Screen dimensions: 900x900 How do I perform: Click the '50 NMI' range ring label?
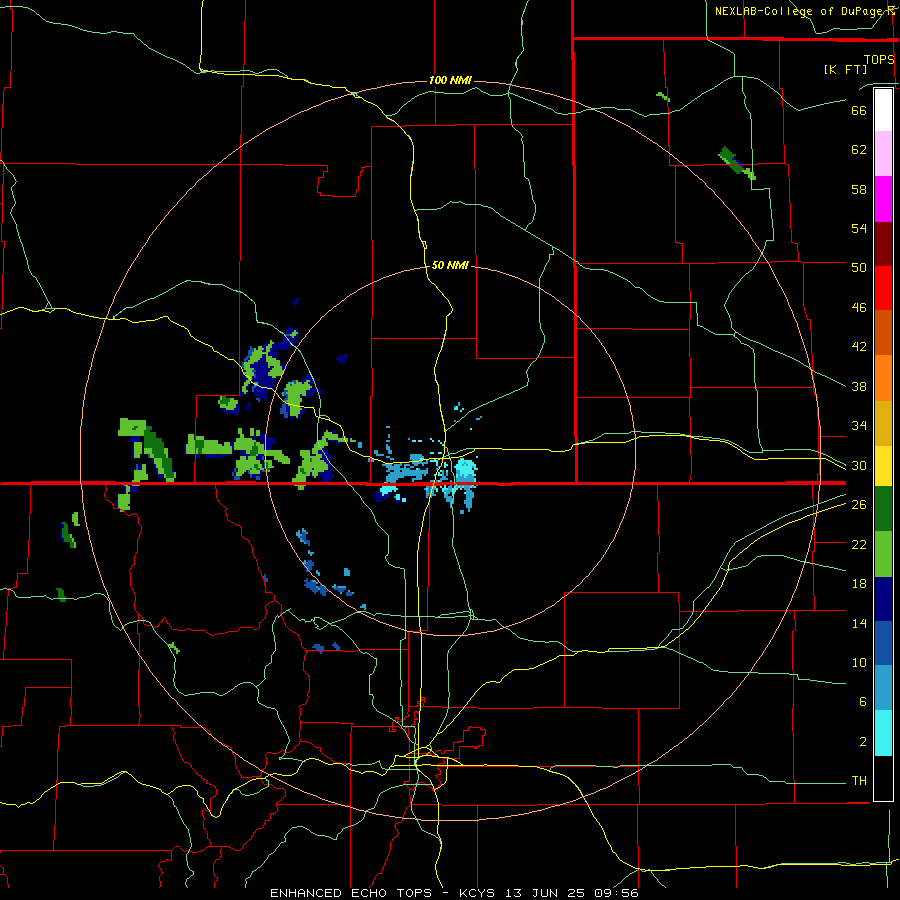point(450,265)
